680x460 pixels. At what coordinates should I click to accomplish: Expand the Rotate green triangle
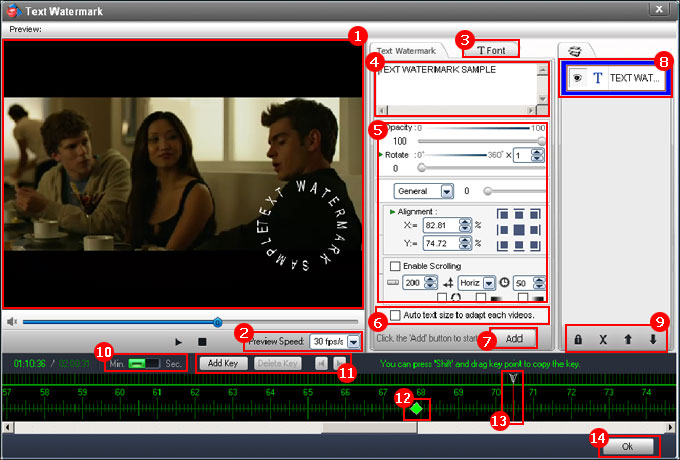(381, 155)
